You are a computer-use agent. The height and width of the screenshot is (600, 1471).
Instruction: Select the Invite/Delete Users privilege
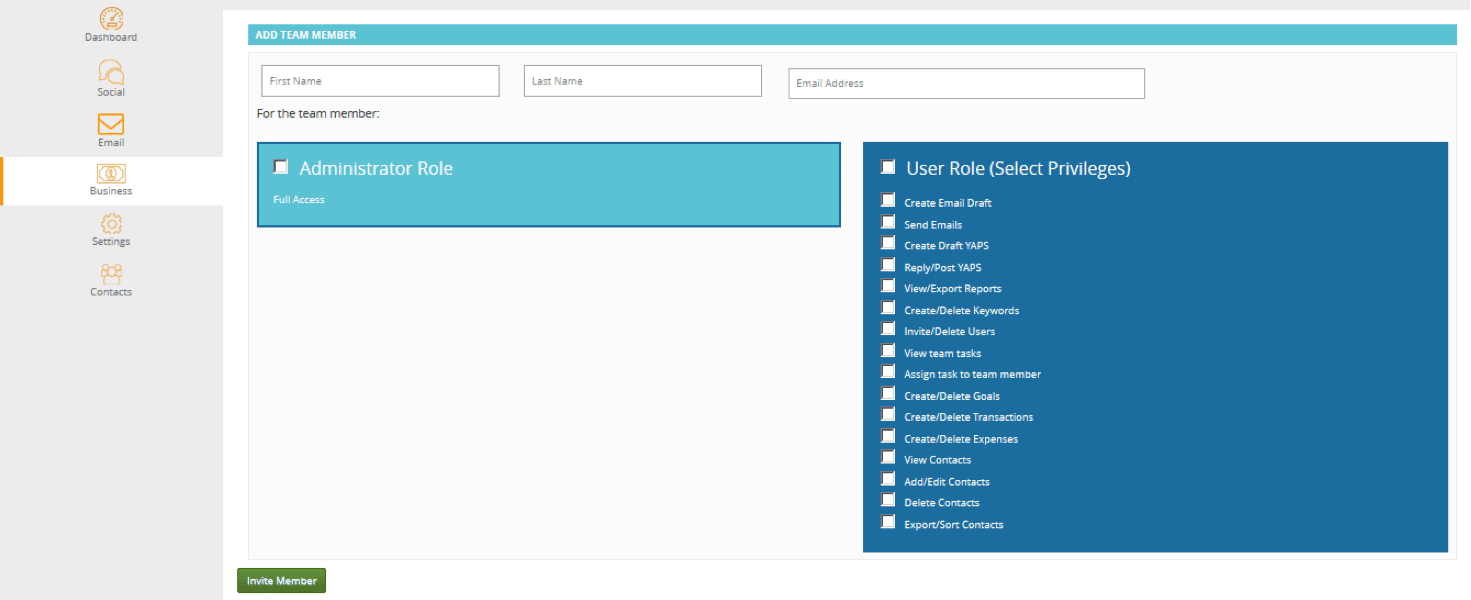[888, 329]
